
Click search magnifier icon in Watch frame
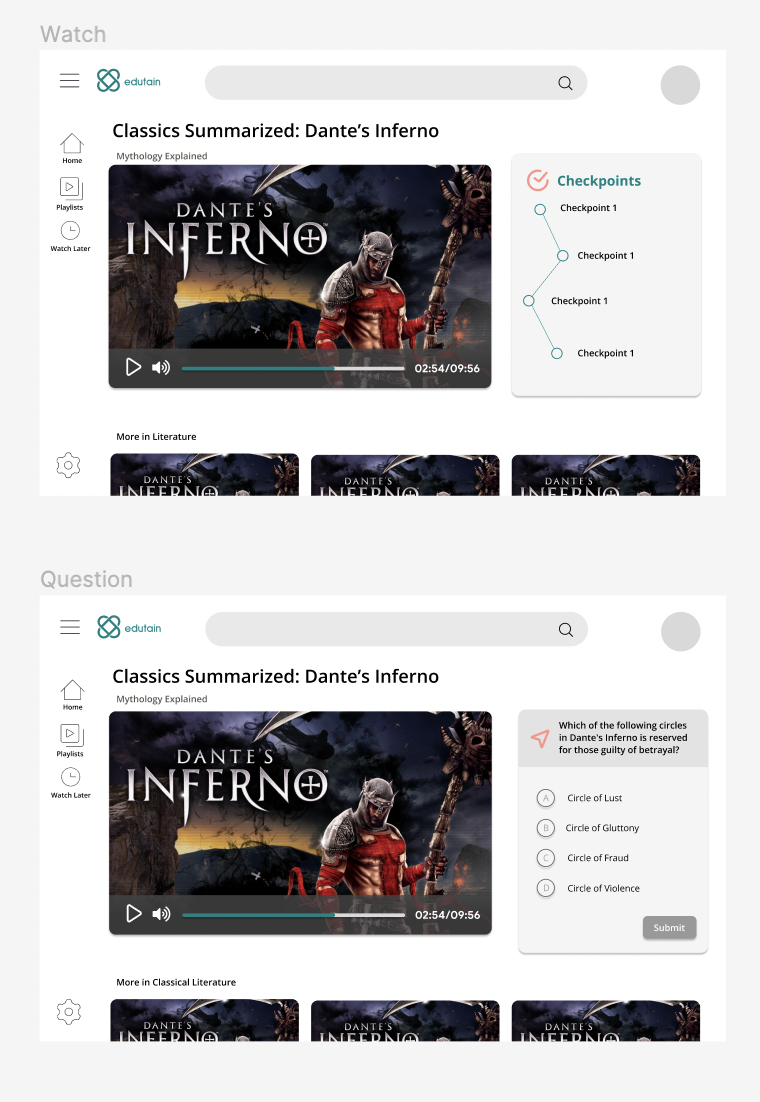tap(565, 83)
